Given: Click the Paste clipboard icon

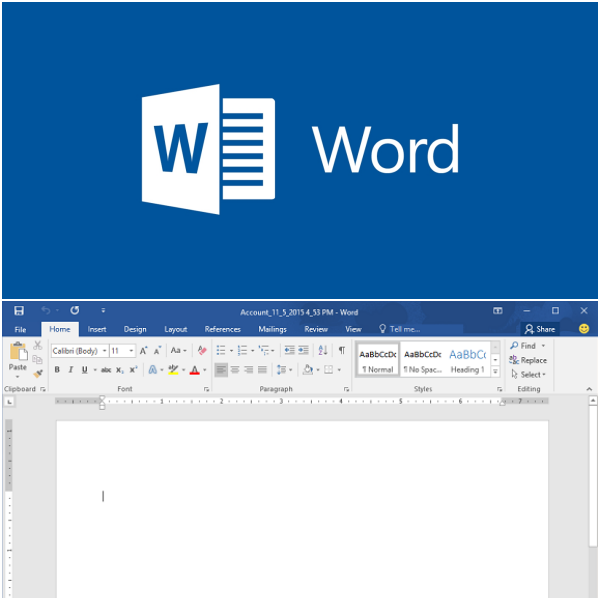Looking at the screenshot, I should click(x=18, y=351).
